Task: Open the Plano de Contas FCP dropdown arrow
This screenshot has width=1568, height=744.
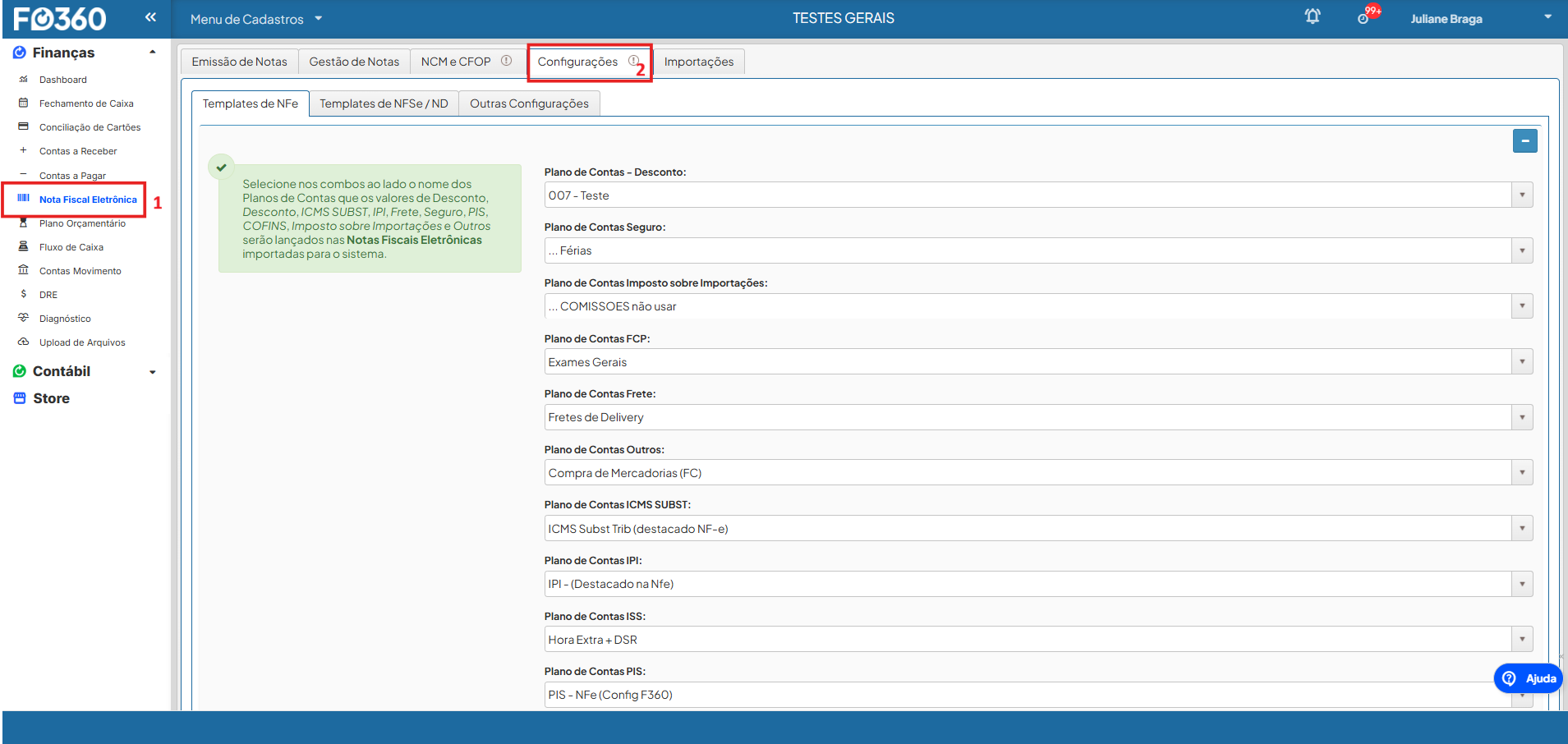Action: [1522, 362]
